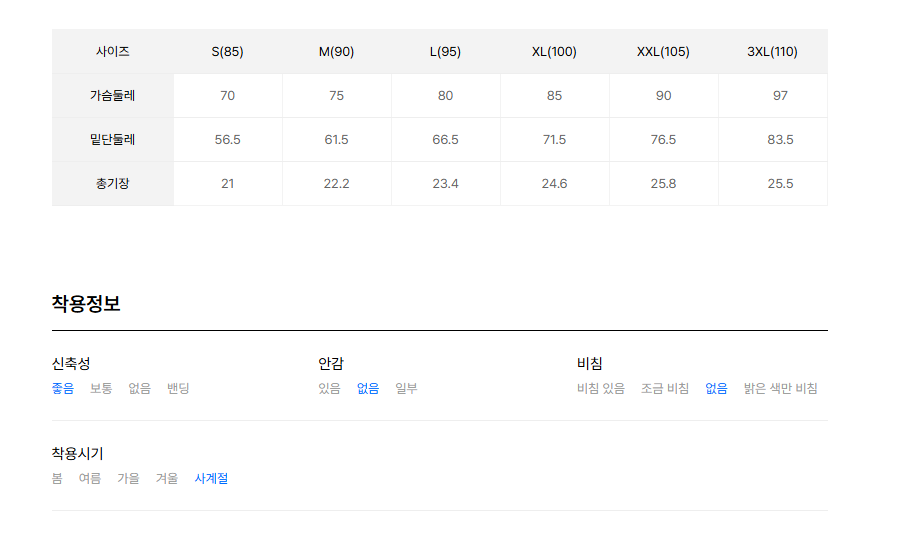Choose 가을 under 착용시기
This screenshot has height=539, width=902.
pyautogui.click(x=128, y=478)
